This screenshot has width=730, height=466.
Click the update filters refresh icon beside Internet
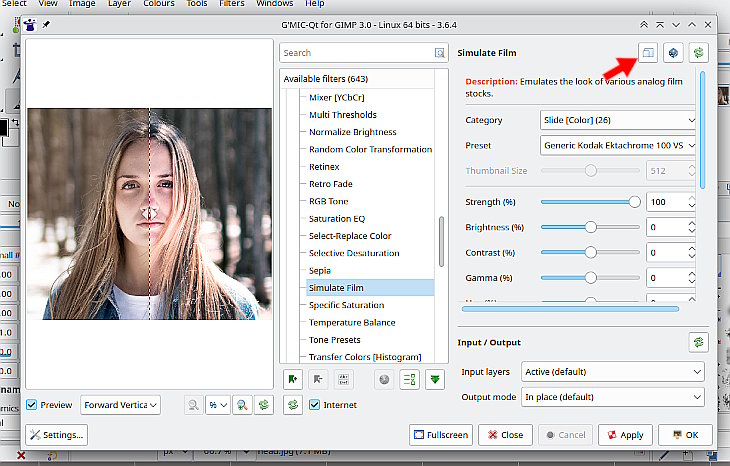coord(293,405)
